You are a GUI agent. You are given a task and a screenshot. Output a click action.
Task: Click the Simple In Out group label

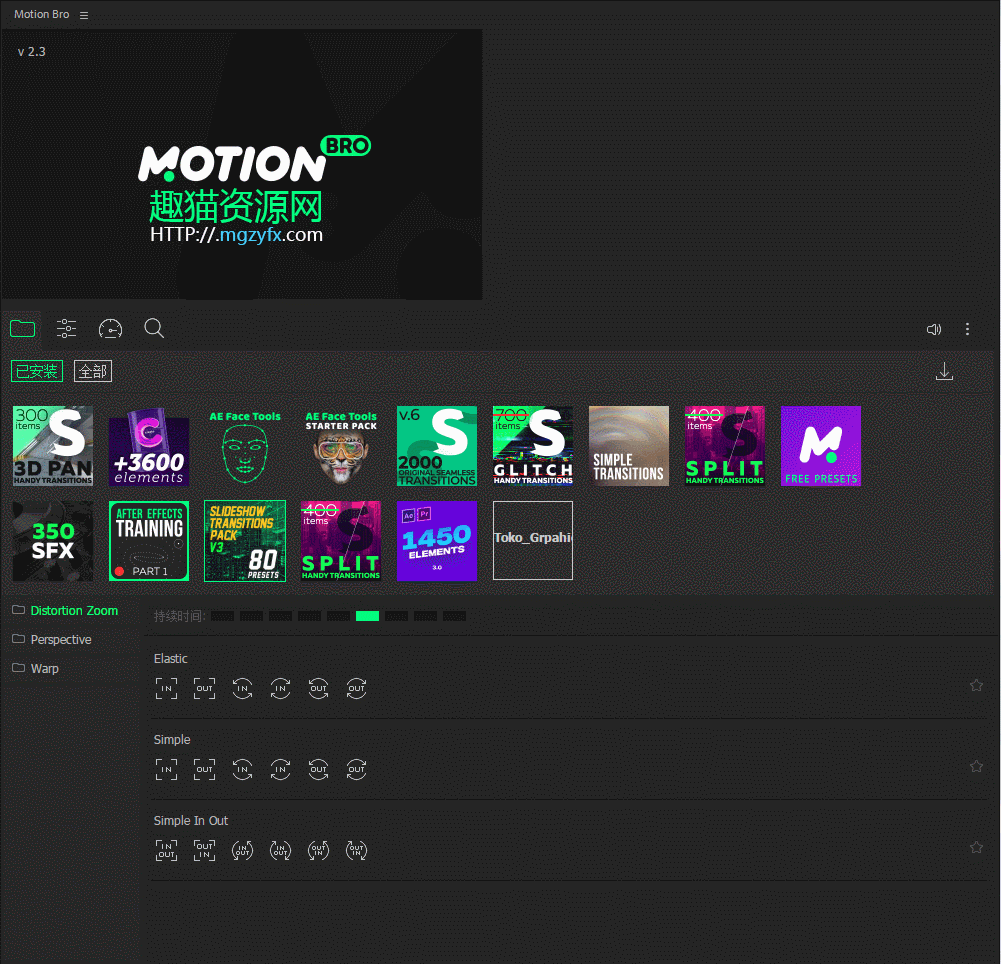pyautogui.click(x=190, y=820)
